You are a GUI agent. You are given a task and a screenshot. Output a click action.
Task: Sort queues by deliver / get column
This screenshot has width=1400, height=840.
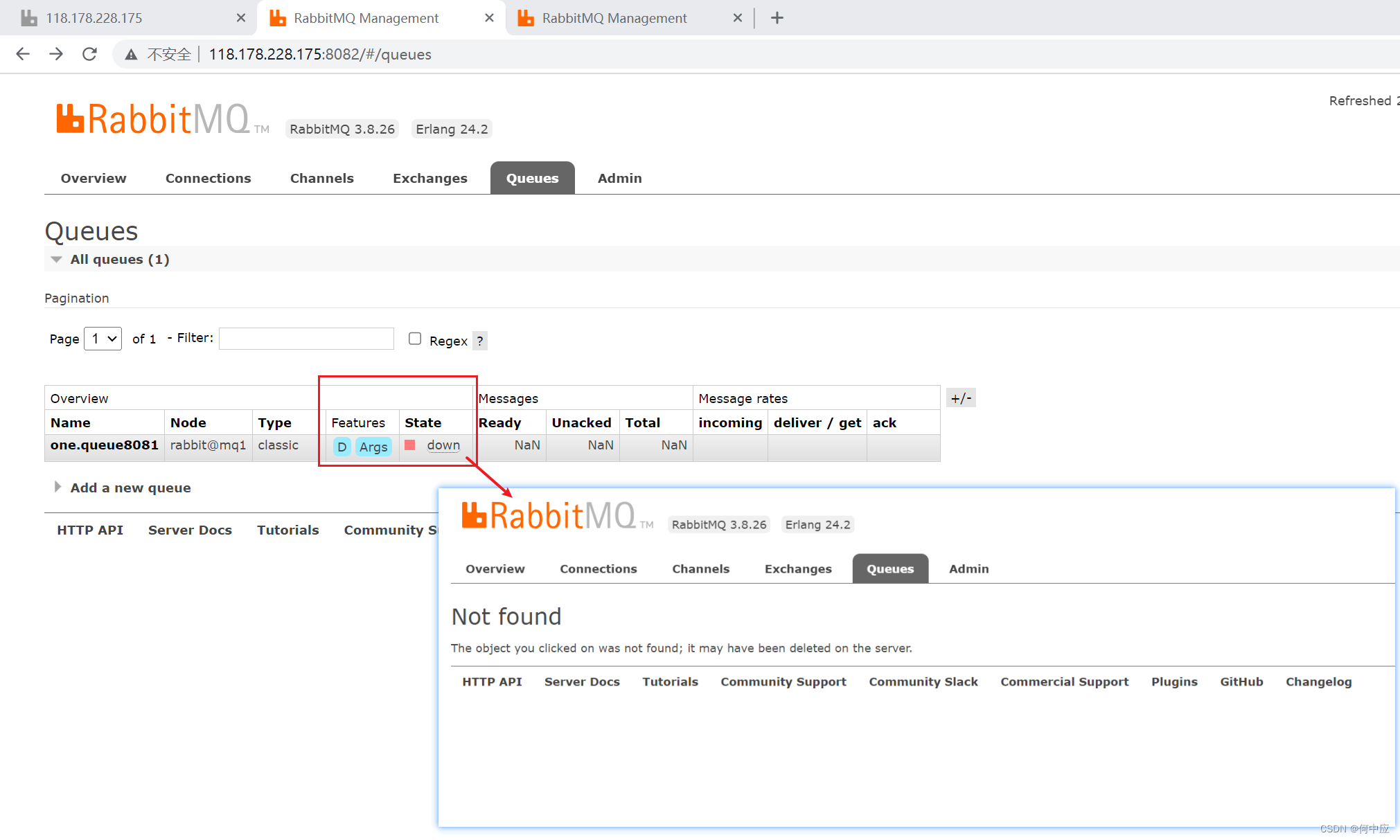817,422
